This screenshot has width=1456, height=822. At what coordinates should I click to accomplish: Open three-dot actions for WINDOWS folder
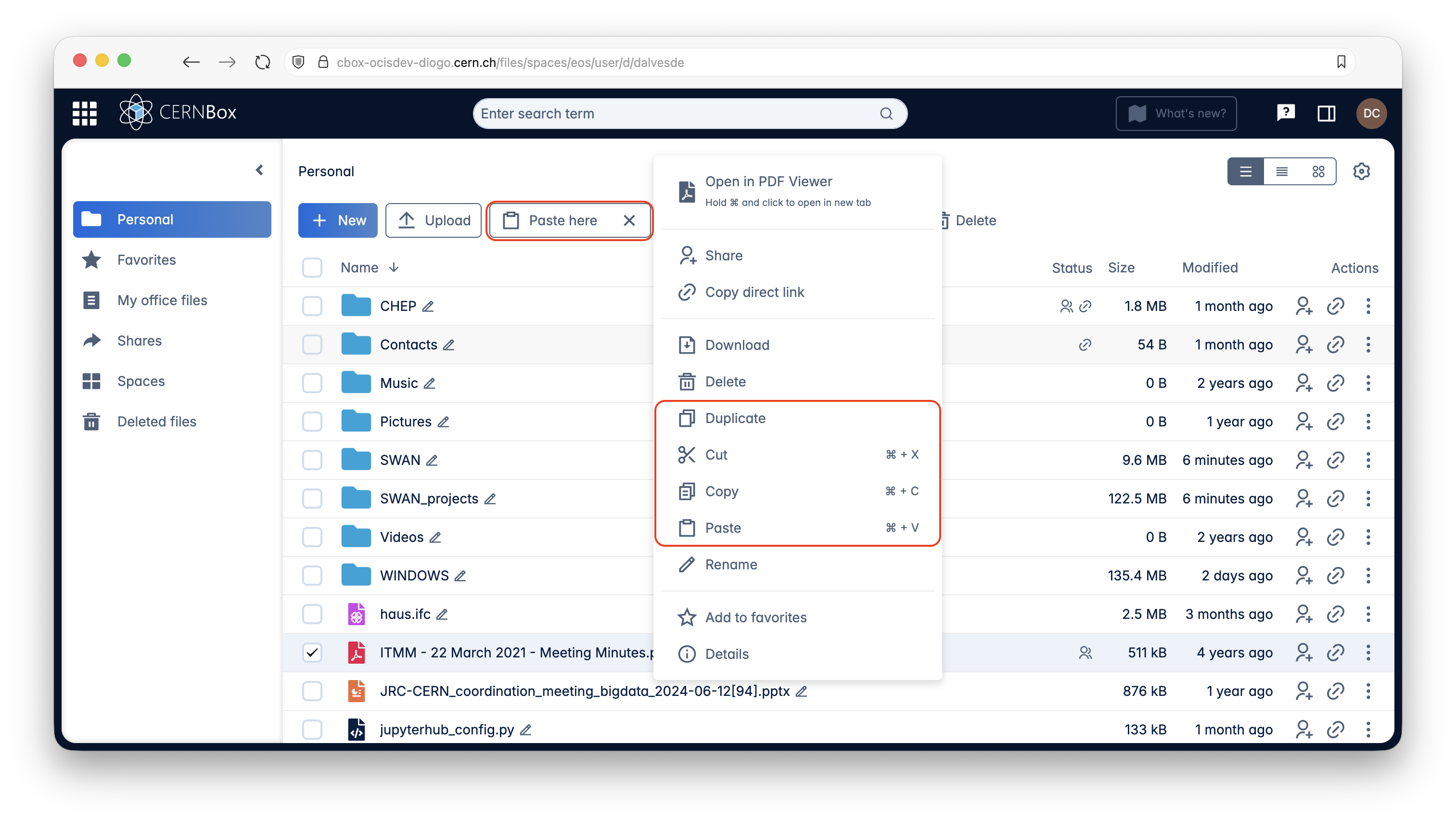click(x=1368, y=576)
